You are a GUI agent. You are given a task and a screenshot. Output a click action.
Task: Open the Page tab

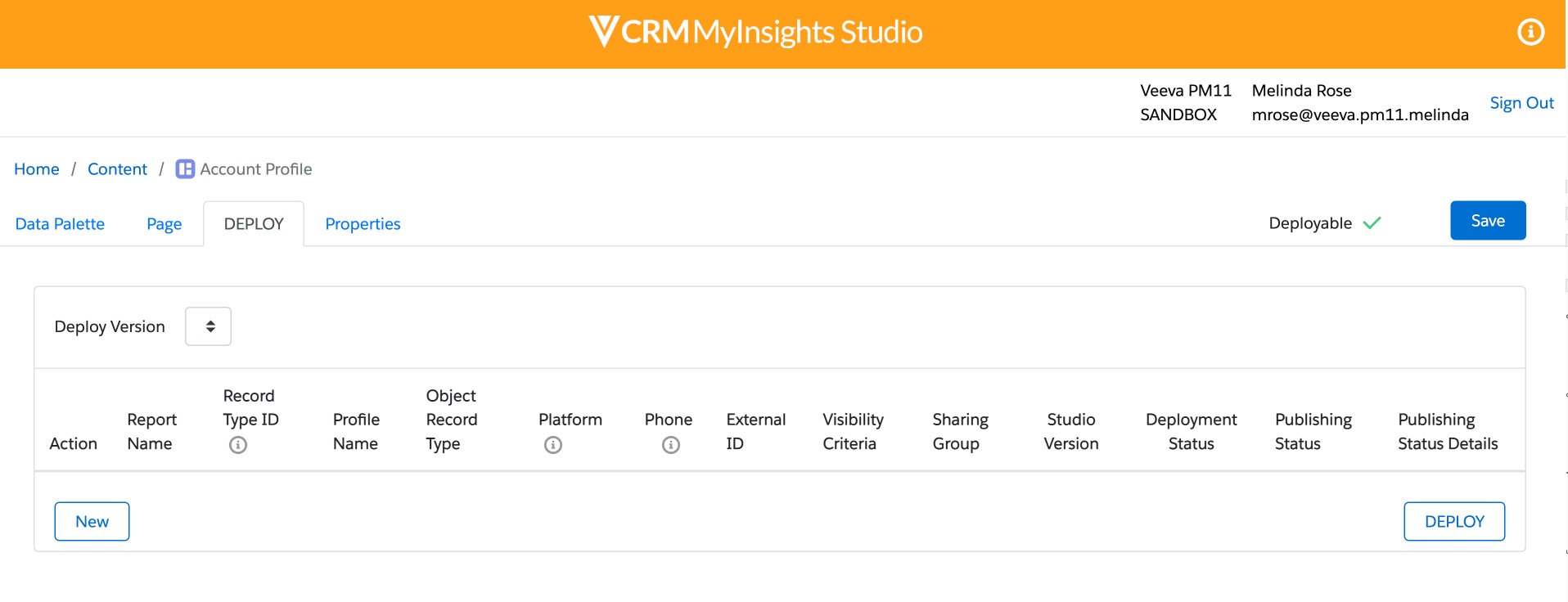click(164, 224)
